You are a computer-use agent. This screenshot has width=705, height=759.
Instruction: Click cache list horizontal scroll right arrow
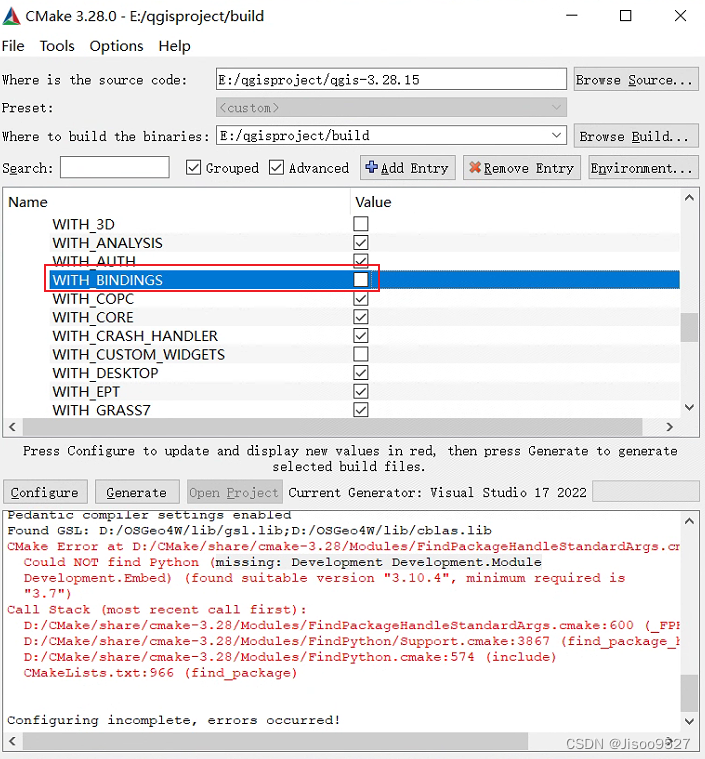click(x=670, y=427)
